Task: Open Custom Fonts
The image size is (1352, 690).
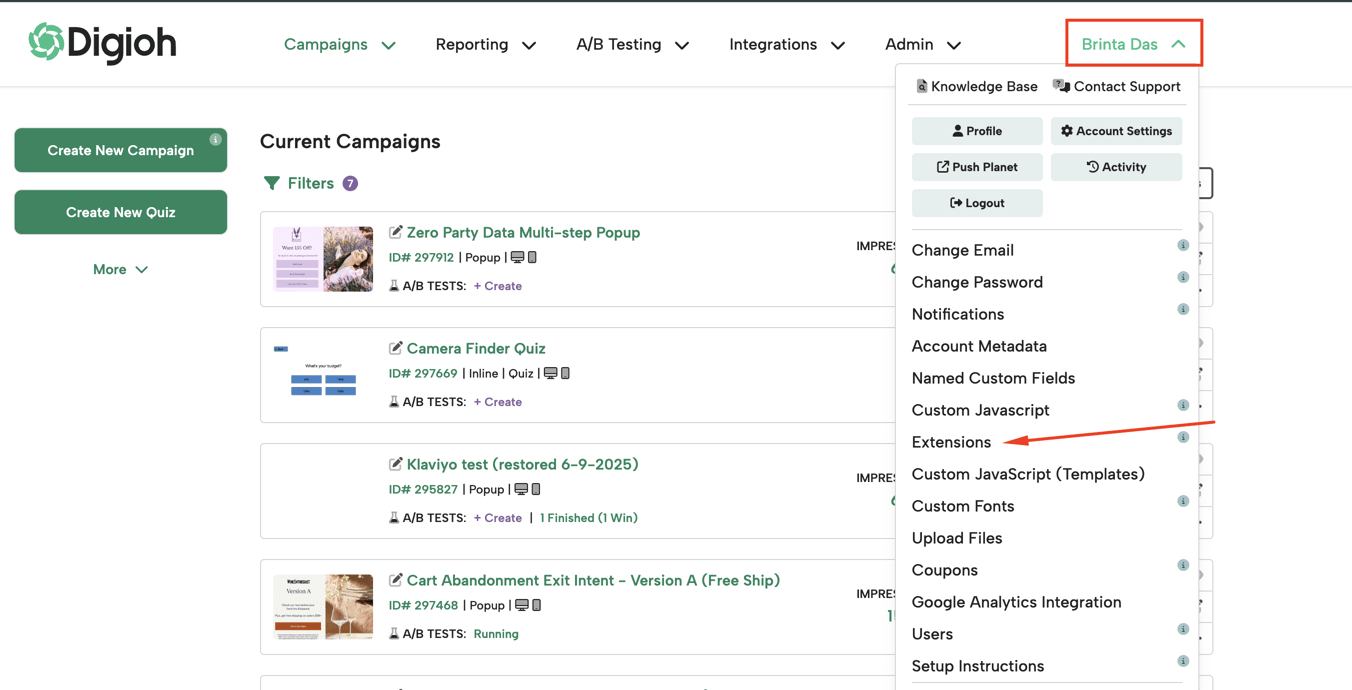Action: [x=963, y=506]
